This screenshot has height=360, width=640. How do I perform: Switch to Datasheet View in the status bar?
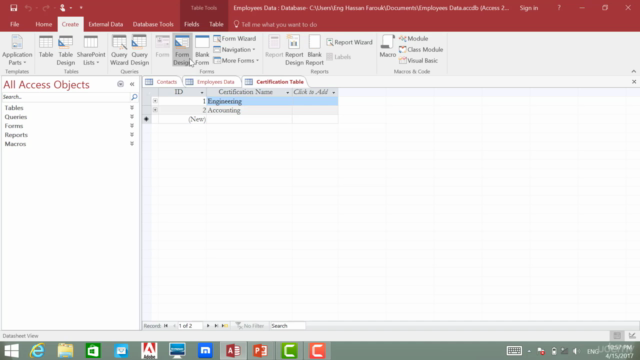point(617,336)
